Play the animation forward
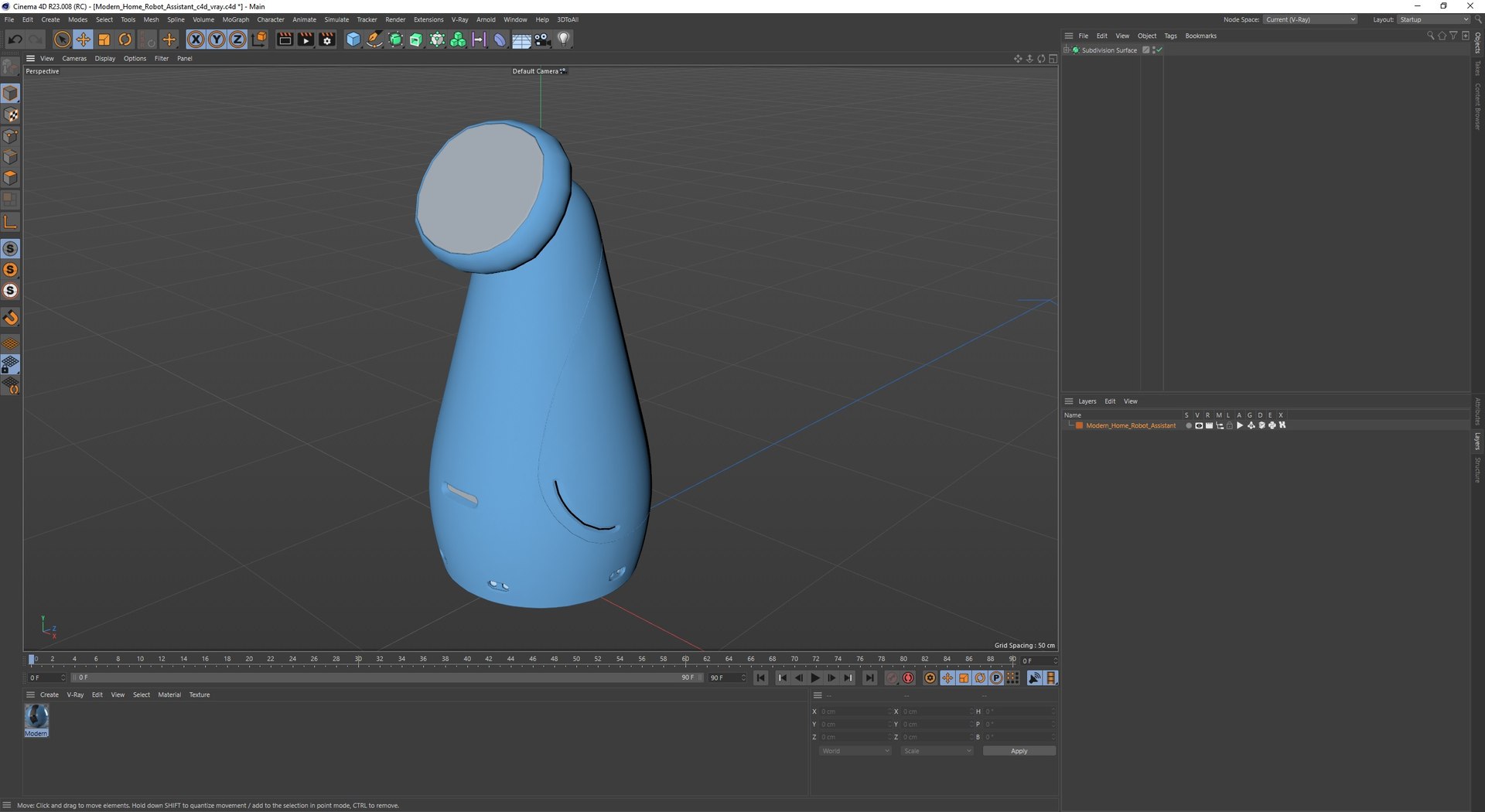 click(814, 678)
